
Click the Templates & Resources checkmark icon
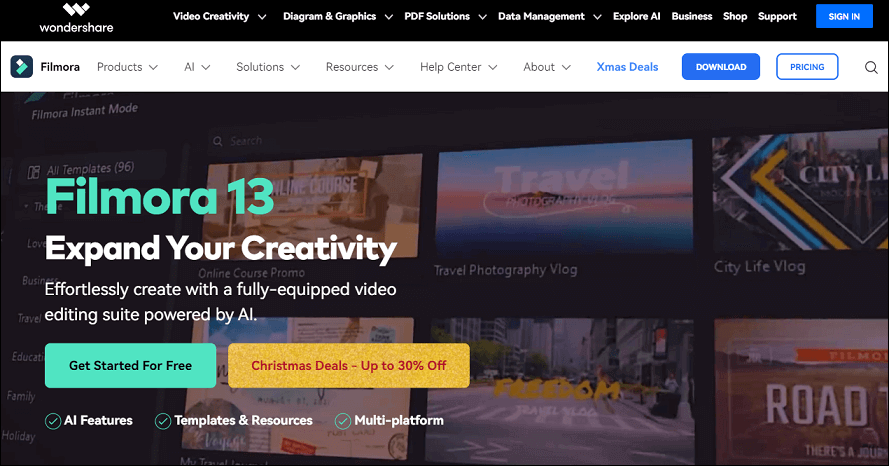point(163,421)
